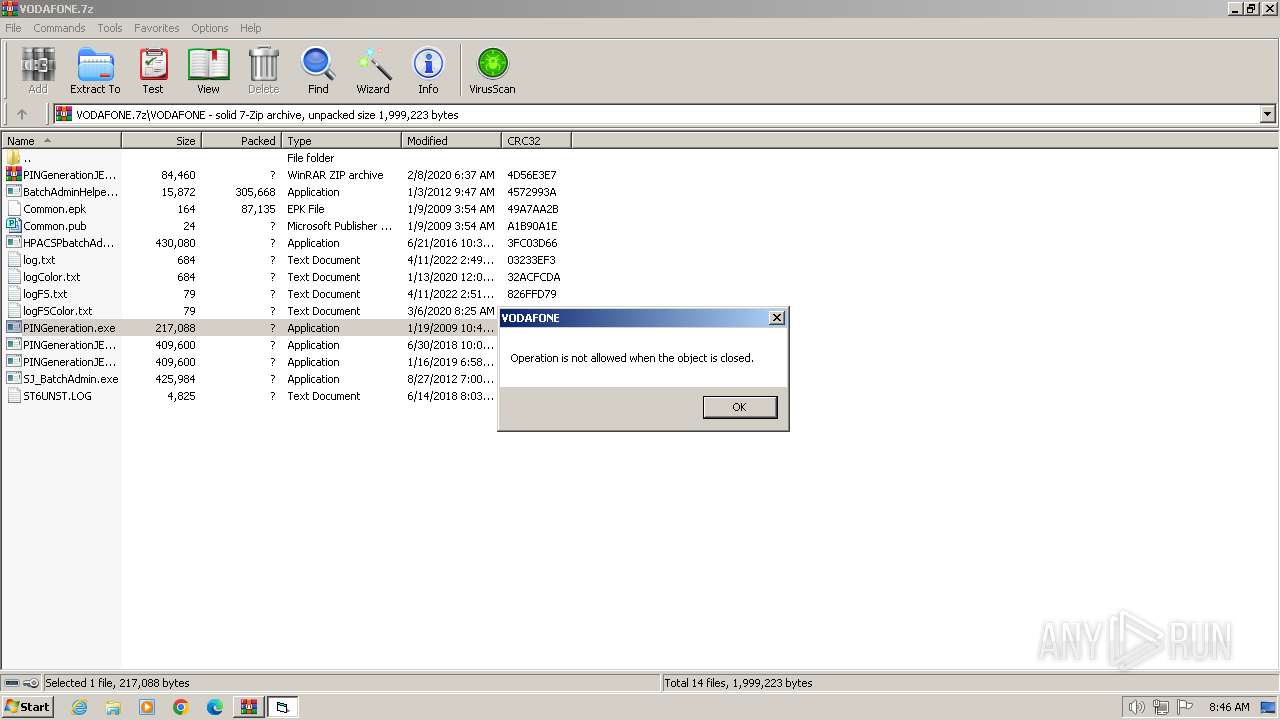Open the Commands menu
Screen dimensions: 1280x720
click(59, 28)
